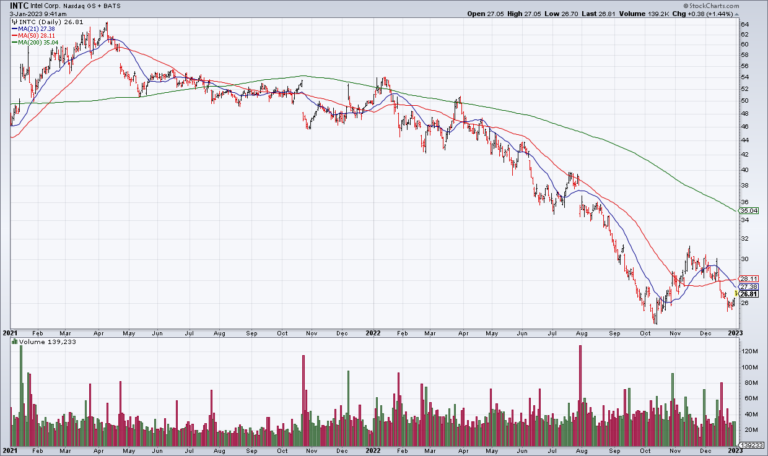768x456 pixels.
Task: Click the 2022 year label under the volume panel
Action: 373,451
